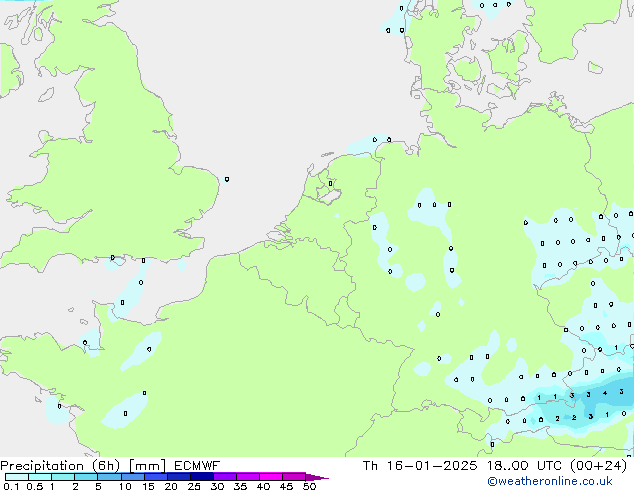The width and height of the screenshot is (634, 490).
Task: Click the legend label '0.1'
Action: [11, 486]
